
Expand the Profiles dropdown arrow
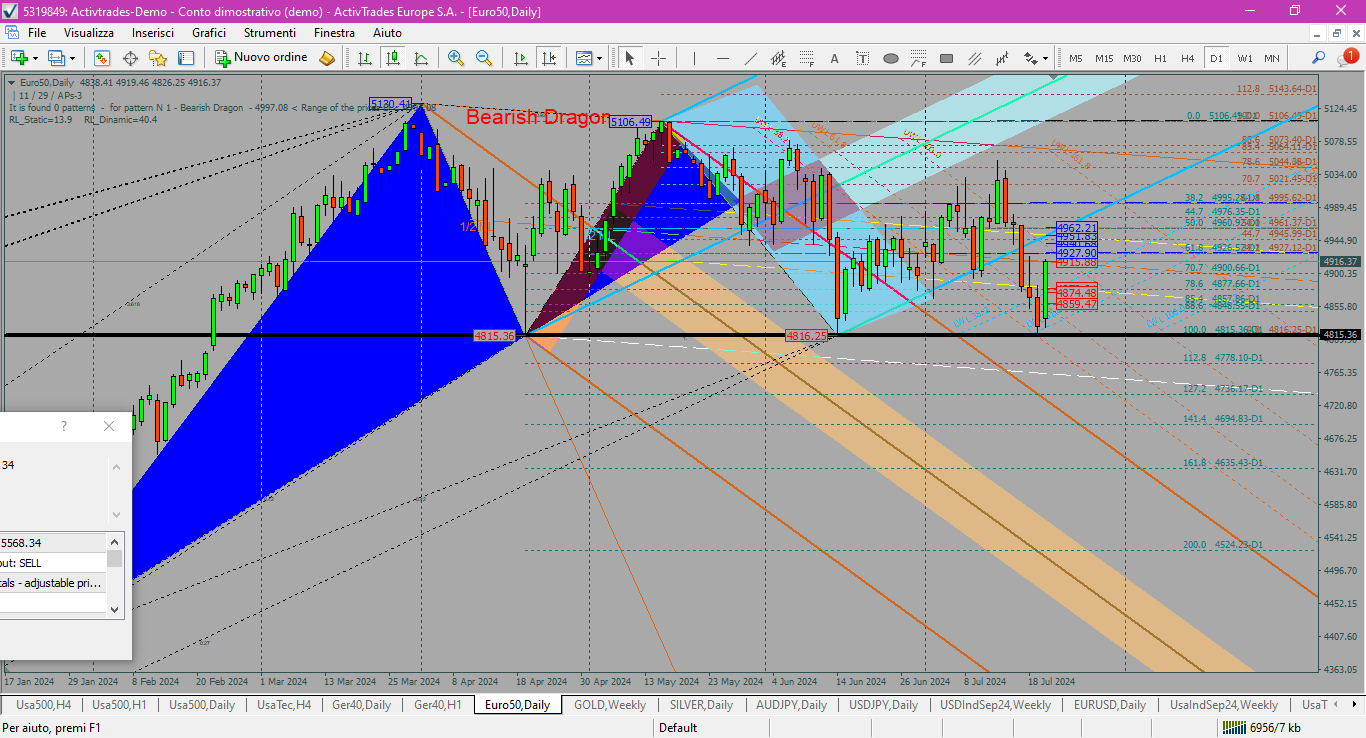coord(72,58)
